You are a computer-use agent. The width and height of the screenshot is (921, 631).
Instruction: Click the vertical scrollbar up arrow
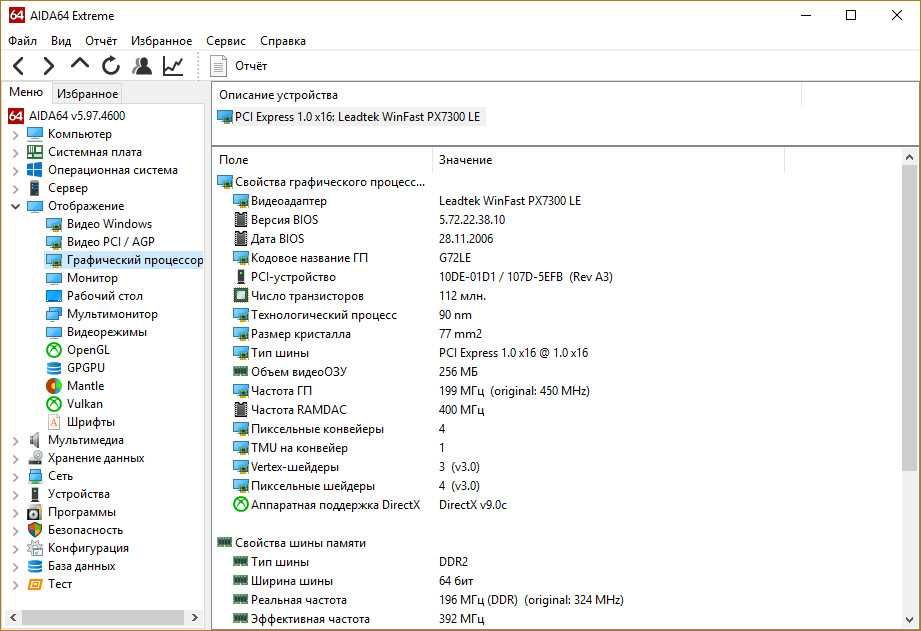pos(909,157)
